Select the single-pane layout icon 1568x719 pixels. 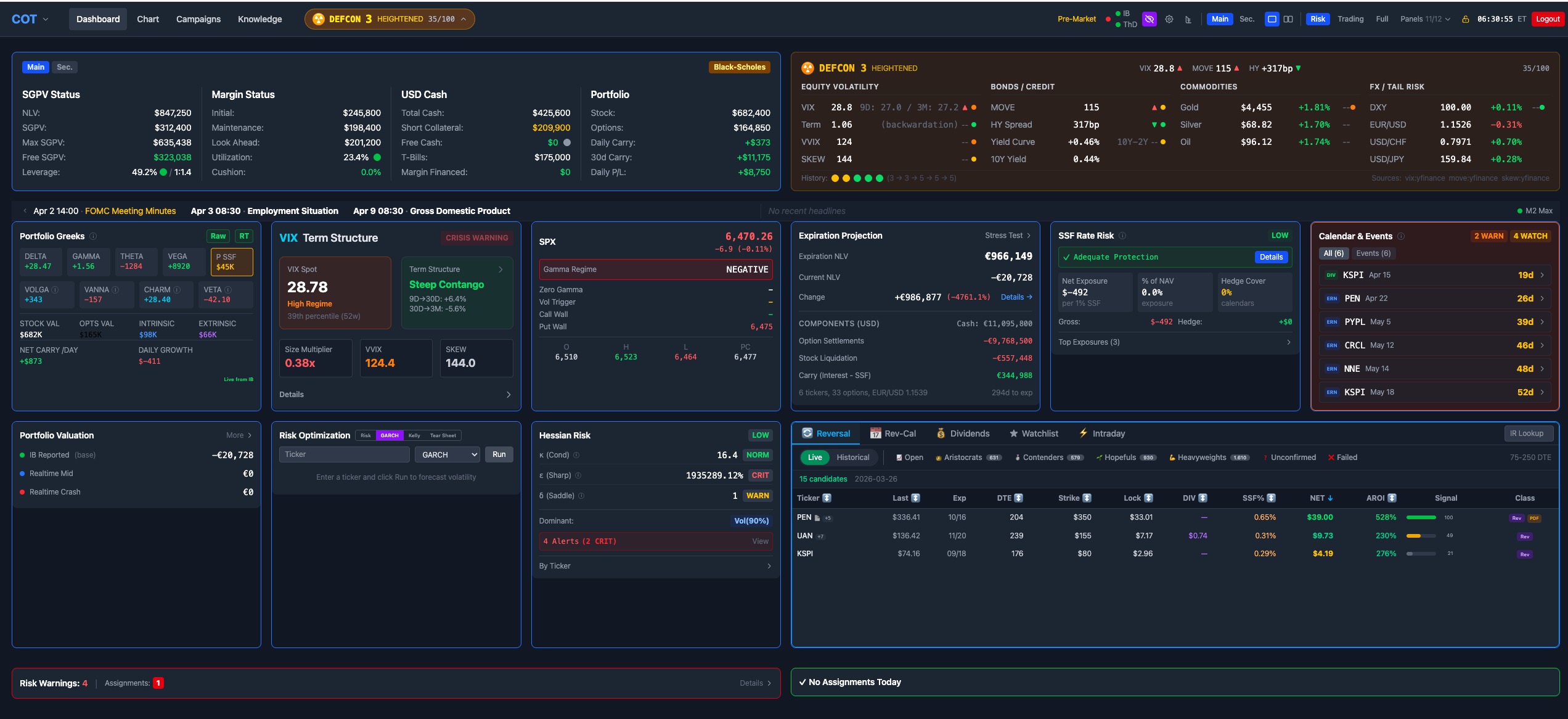click(x=1272, y=19)
